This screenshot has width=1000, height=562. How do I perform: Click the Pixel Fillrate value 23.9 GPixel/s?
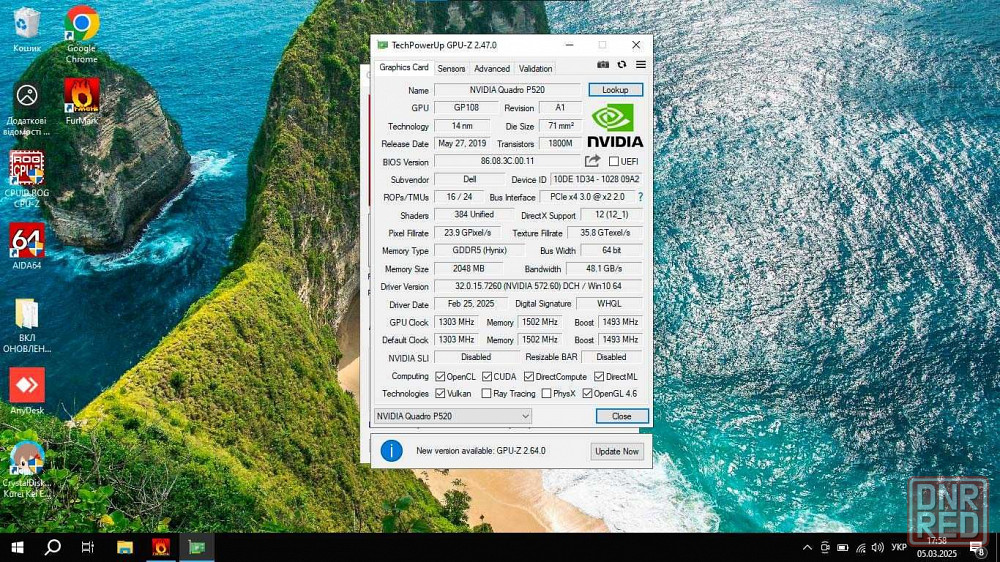pyautogui.click(x=467, y=233)
